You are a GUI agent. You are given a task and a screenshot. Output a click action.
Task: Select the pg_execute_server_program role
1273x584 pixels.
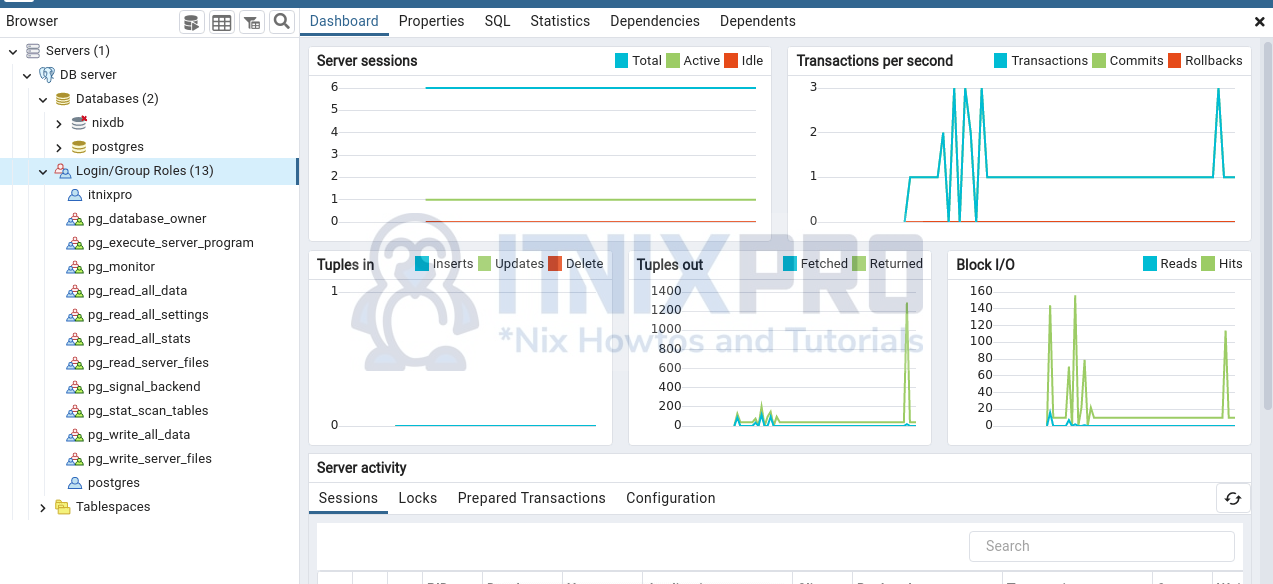pos(171,243)
